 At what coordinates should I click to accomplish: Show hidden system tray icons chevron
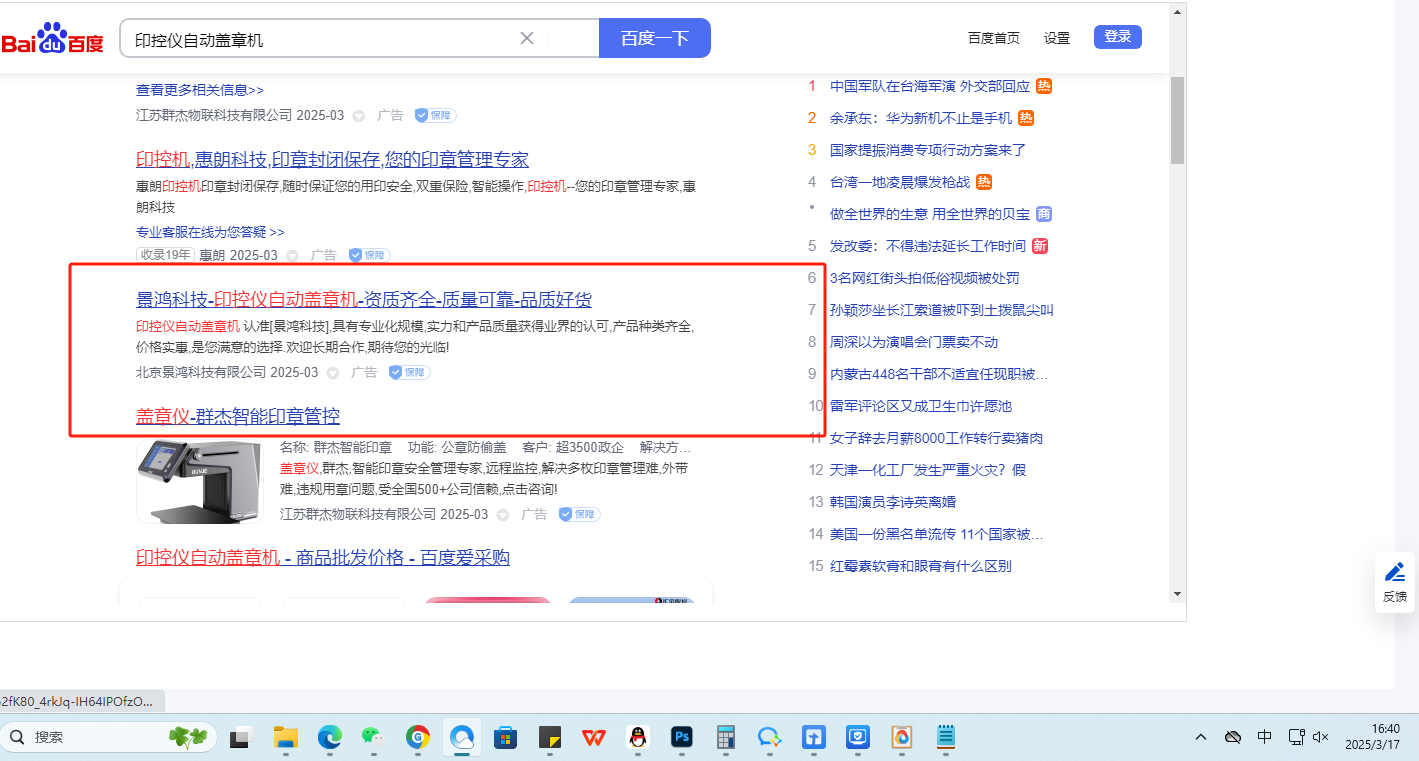tap(1201, 737)
